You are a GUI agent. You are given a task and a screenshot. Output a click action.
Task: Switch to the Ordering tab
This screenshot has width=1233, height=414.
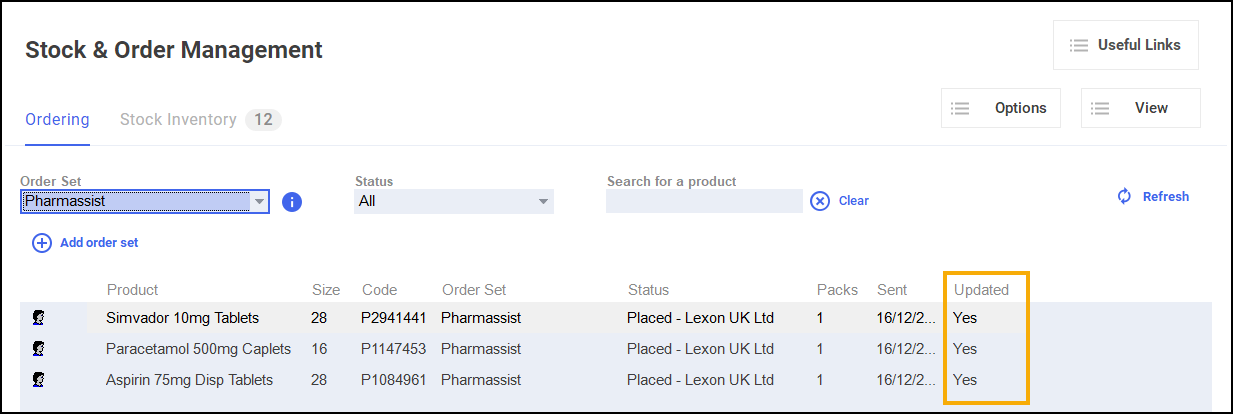click(57, 120)
